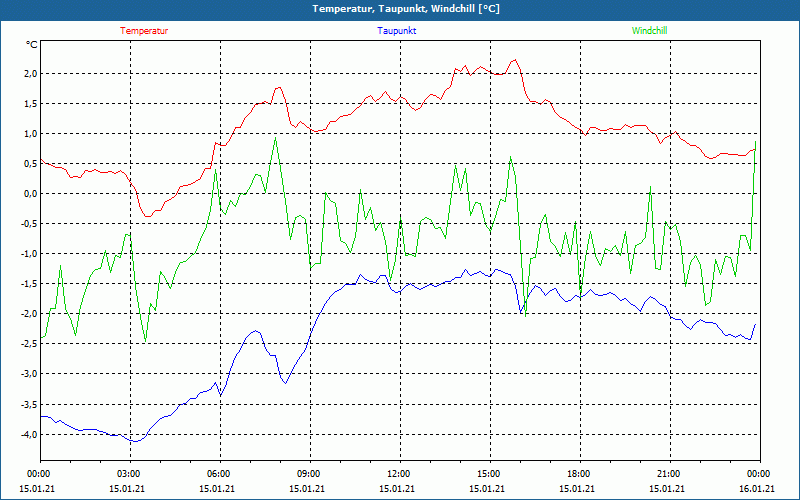The image size is (800, 500).
Task: Click the -3,5 y-axis value
Action: tap(29, 405)
